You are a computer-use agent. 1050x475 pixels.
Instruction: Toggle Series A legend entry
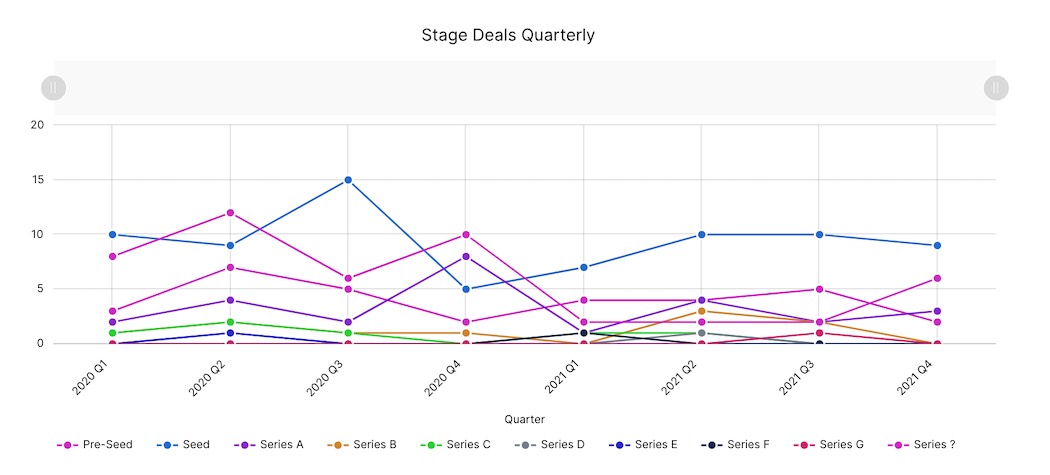[x=269, y=445]
